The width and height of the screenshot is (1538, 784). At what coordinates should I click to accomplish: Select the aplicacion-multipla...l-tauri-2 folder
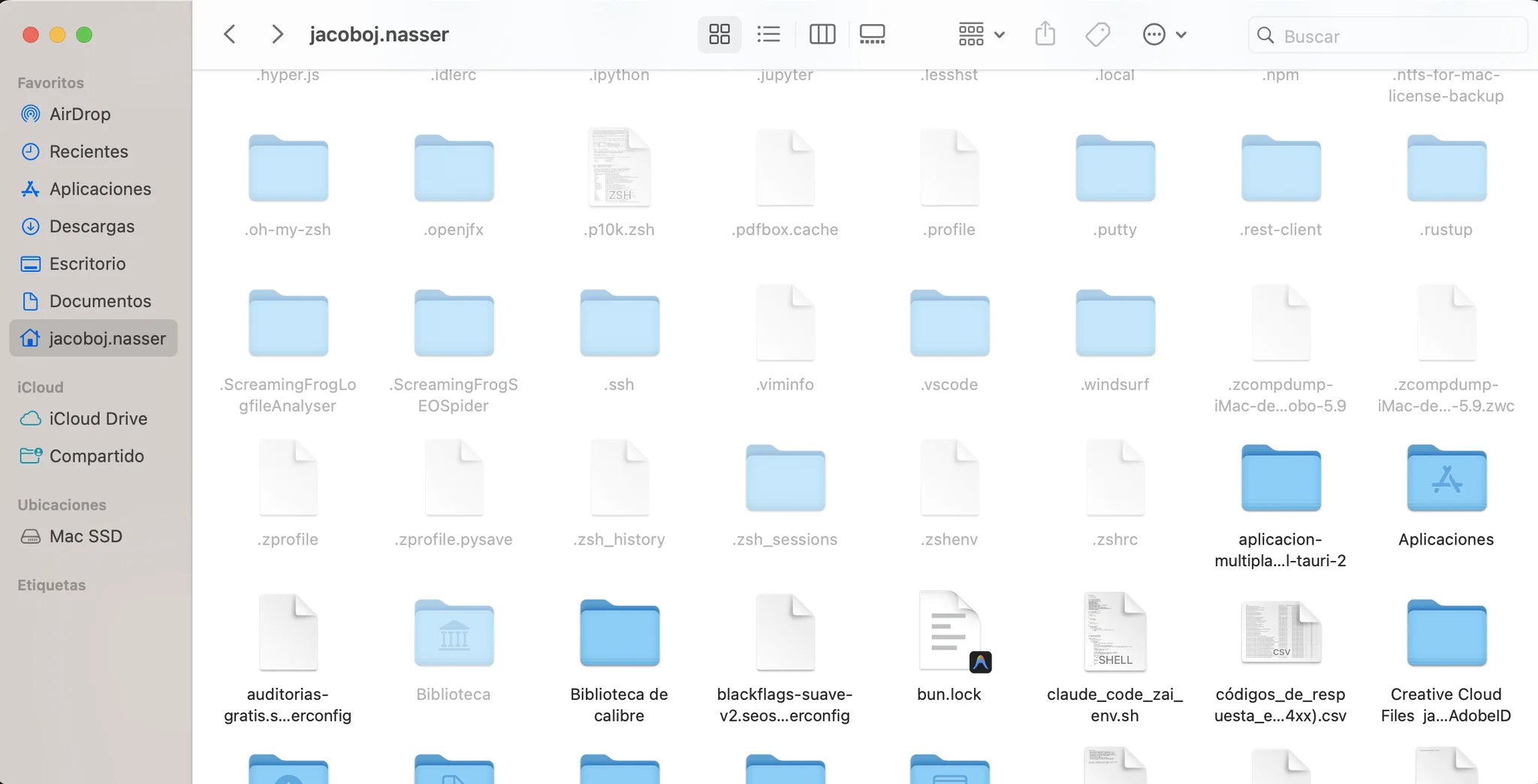pos(1281,478)
